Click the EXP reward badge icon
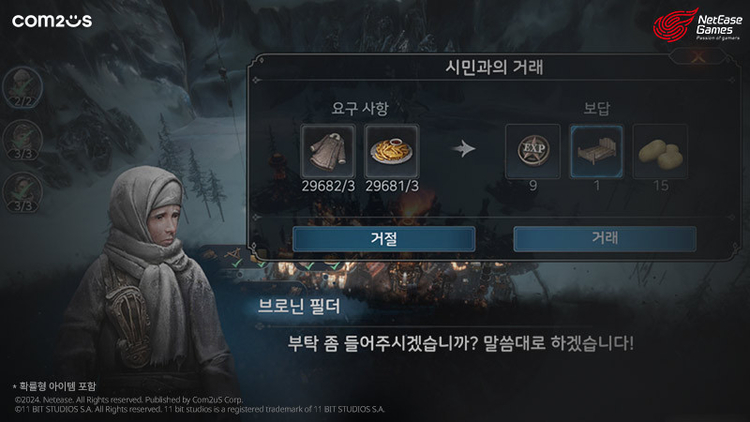 [x=533, y=151]
